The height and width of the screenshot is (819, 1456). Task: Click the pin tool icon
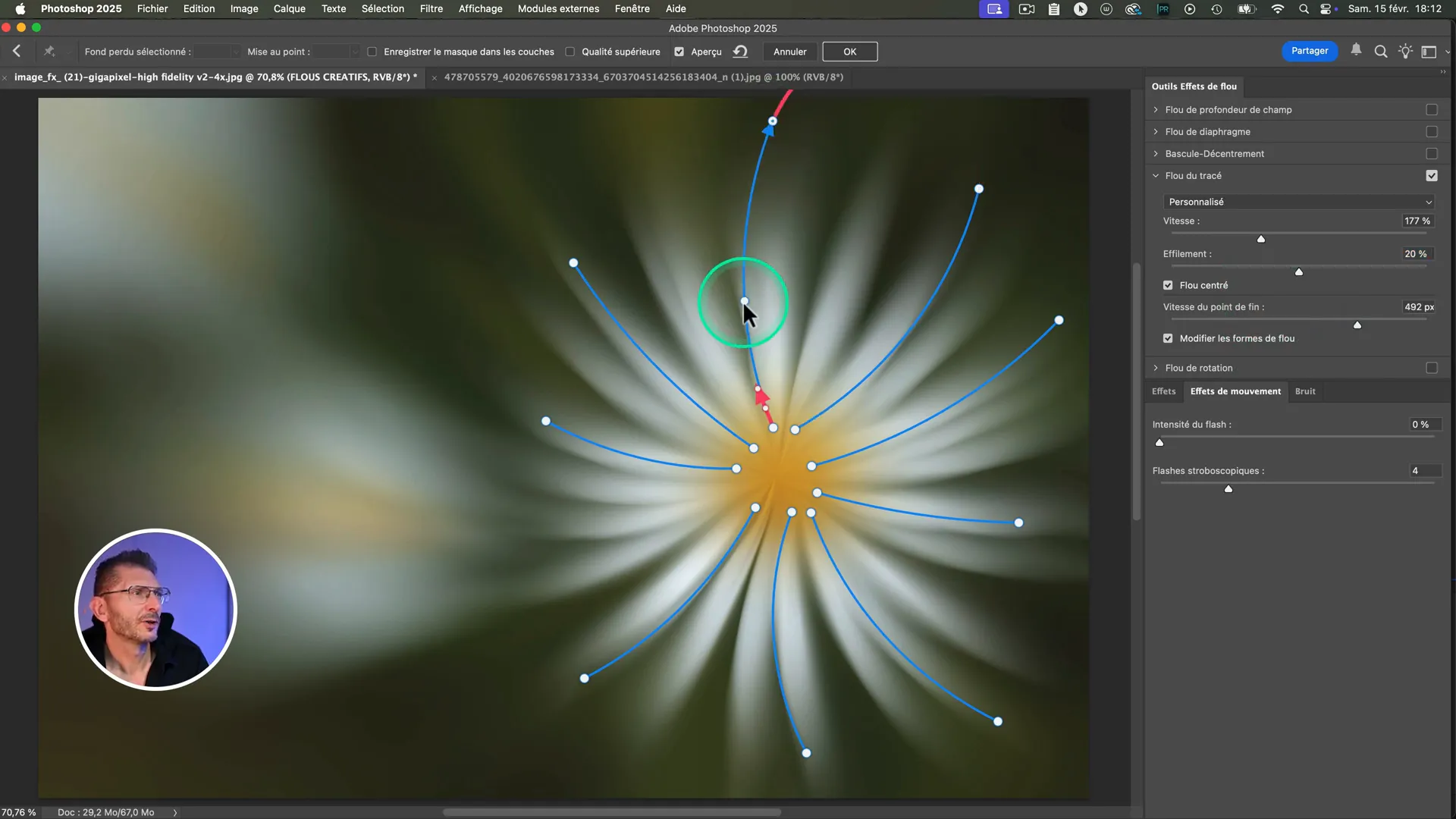coord(49,52)
